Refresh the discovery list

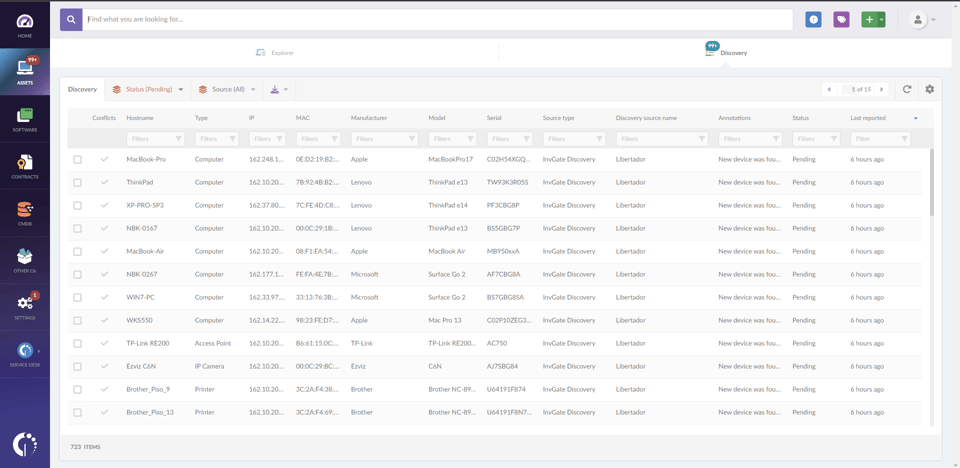coord(907,89)
